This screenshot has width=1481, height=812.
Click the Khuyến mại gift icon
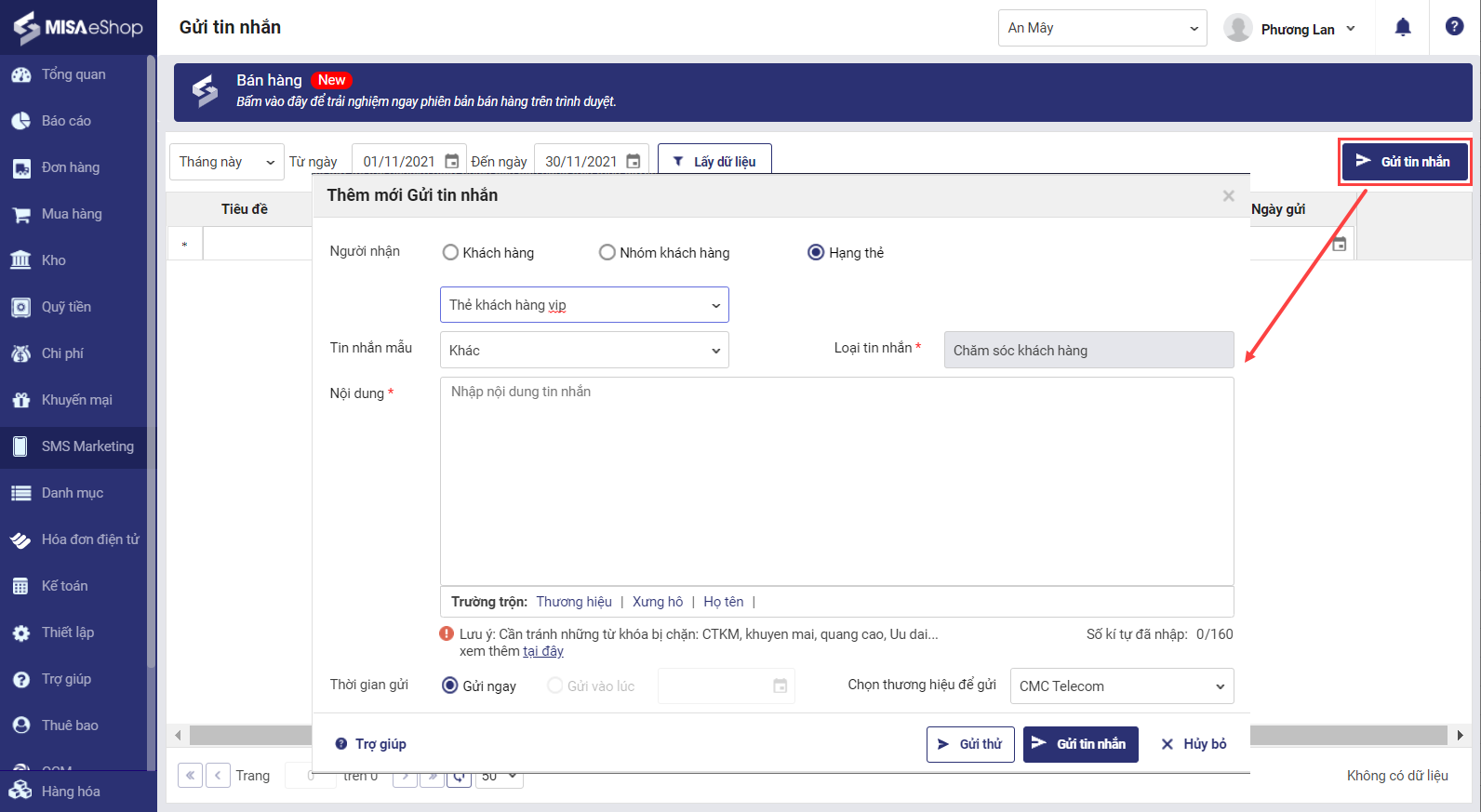[20, 400]
